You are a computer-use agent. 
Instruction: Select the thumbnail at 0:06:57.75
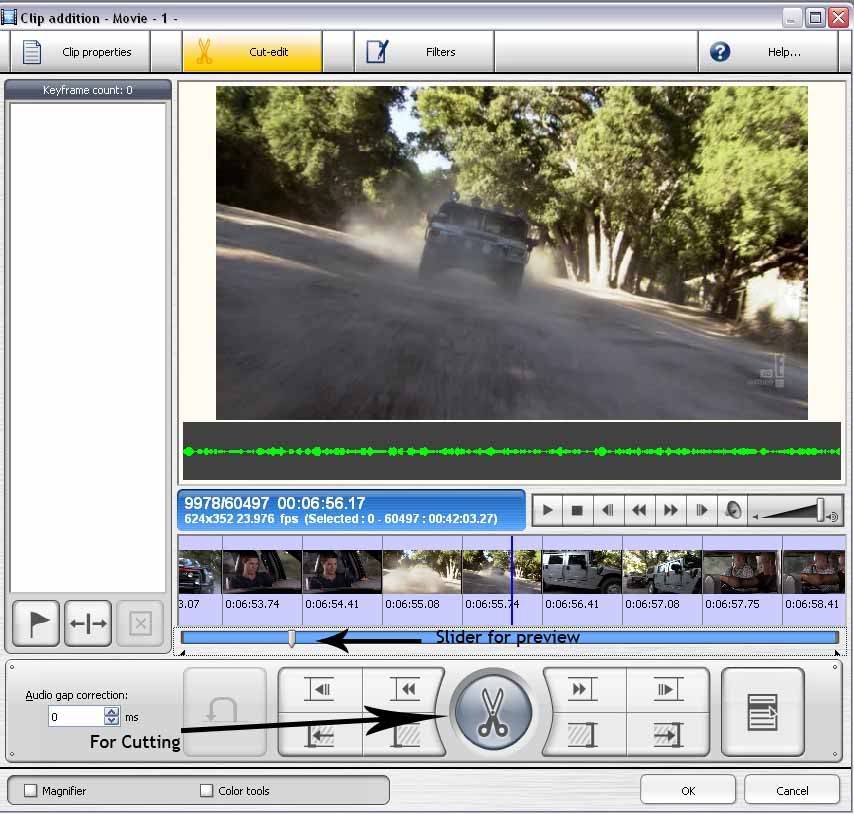tap(742, 572)
